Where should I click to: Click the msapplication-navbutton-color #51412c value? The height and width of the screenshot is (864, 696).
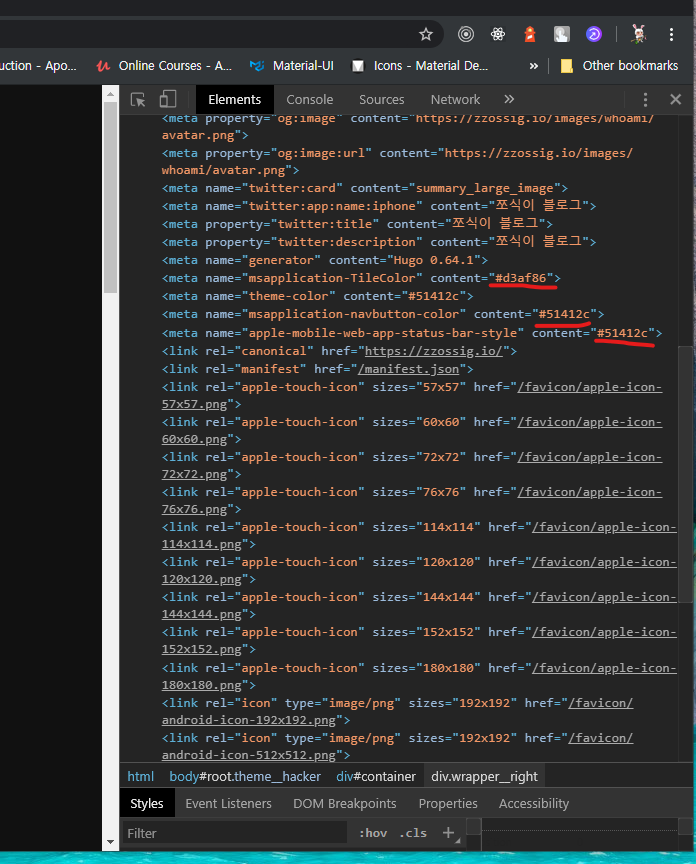pyautogui.click(x=564, y=314)
